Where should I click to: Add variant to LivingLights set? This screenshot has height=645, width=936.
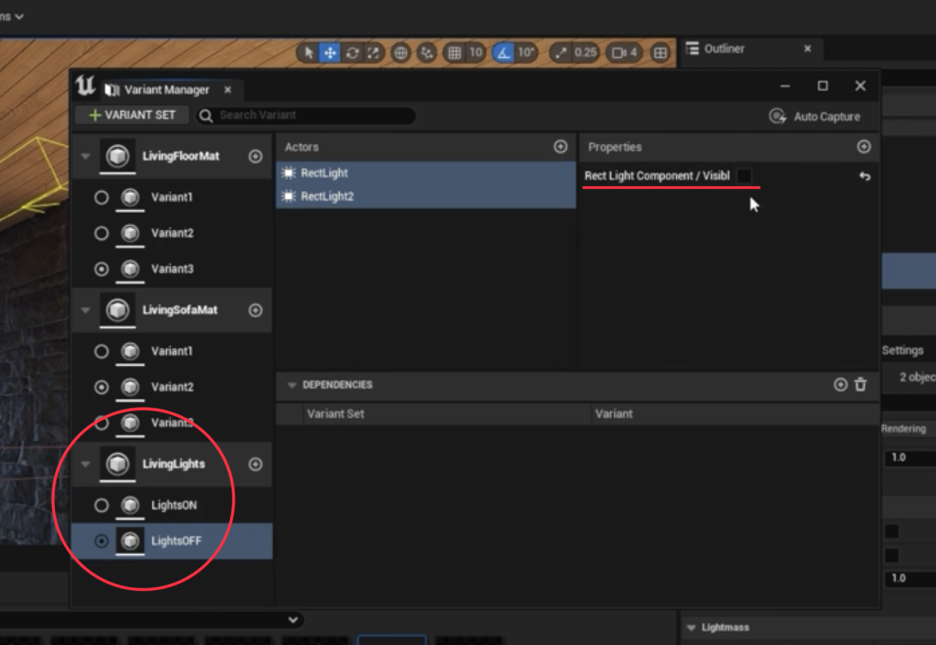(255, 464)
